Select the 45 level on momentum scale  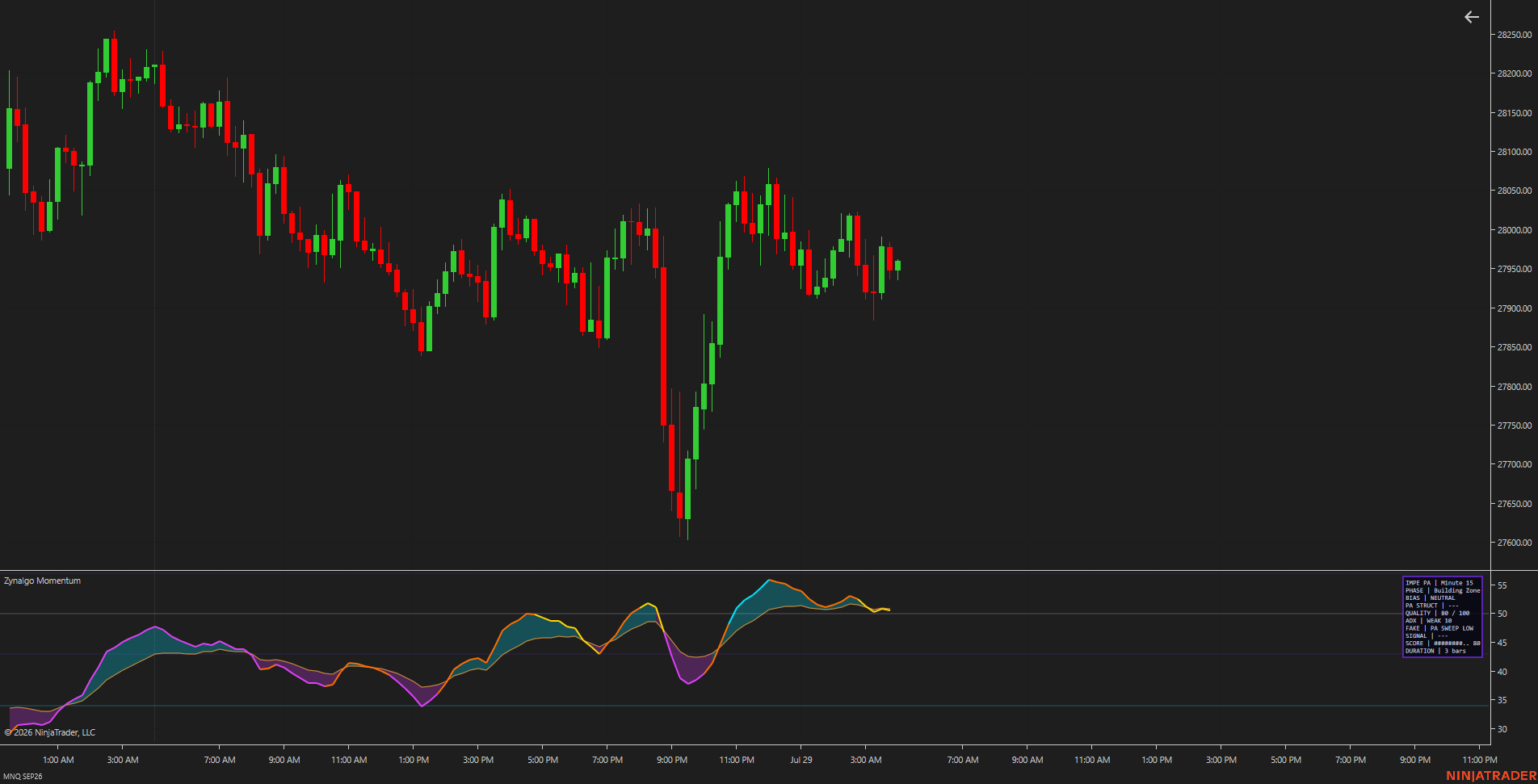click(1502, 643)
